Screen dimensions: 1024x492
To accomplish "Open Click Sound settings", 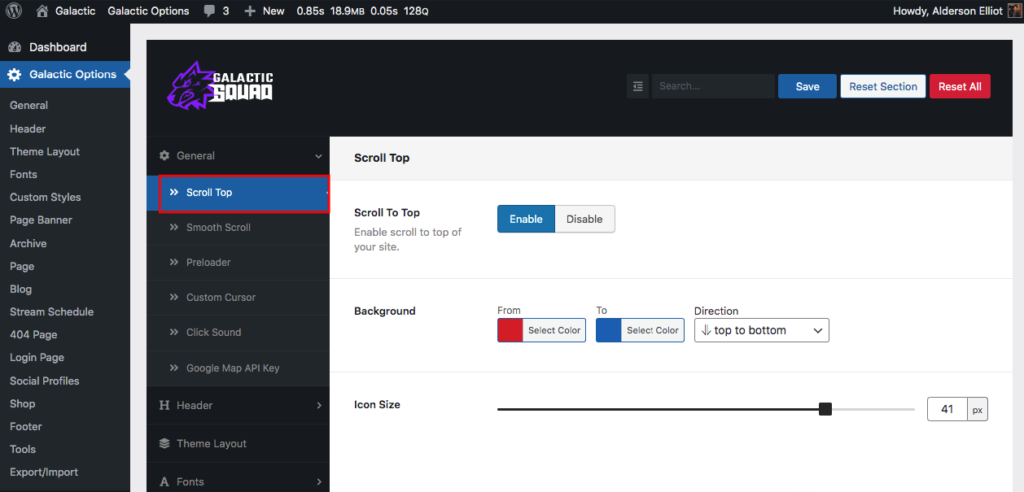I will pyautogui.click(x=238, y=332).
